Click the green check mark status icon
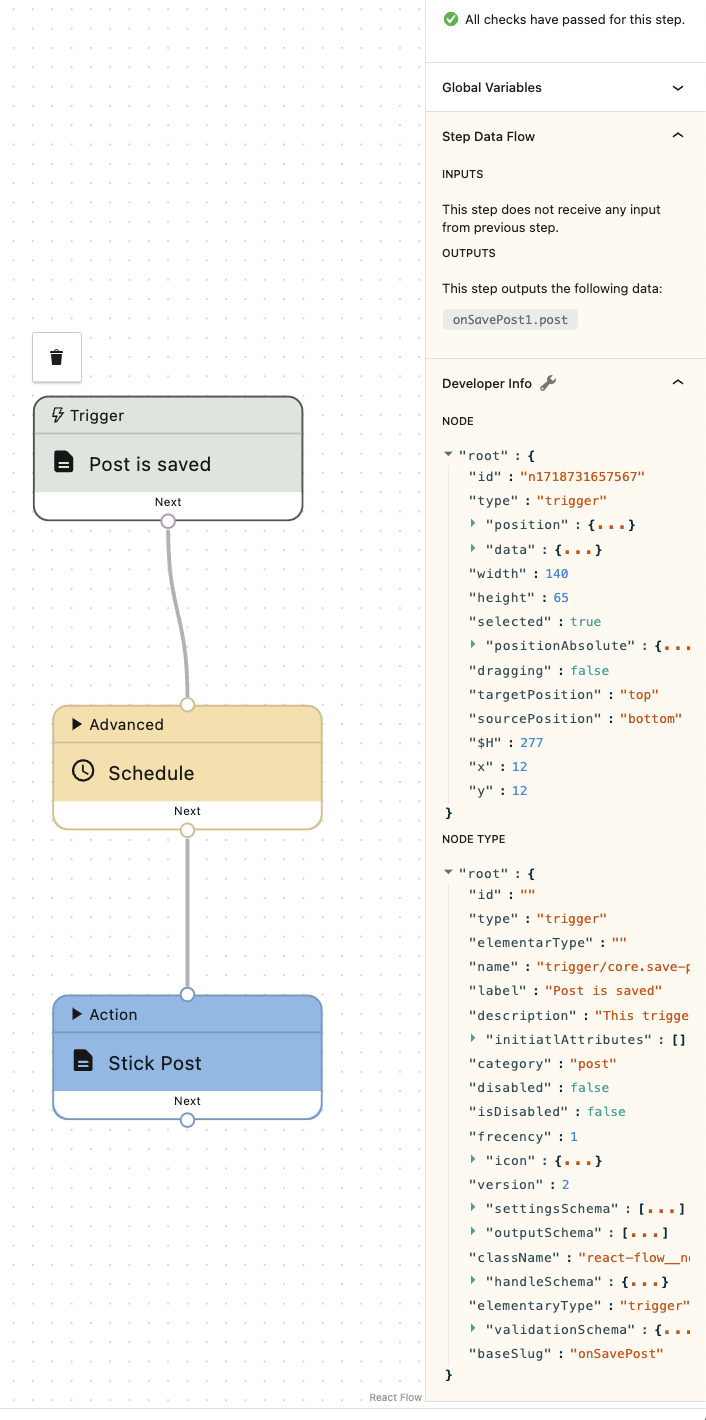 pyautogui.click(x=451, y=19)
